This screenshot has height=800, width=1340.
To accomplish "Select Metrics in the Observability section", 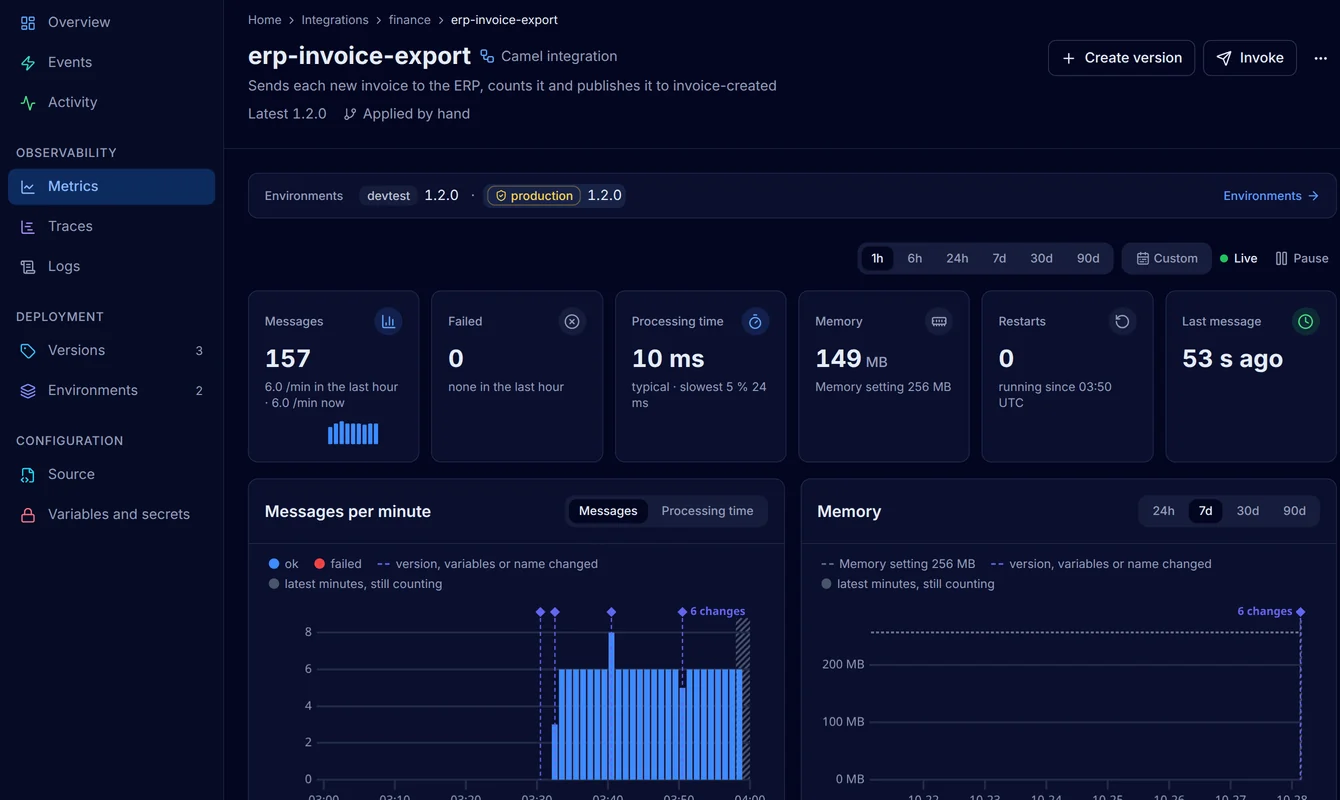I will tap(111, 186).
